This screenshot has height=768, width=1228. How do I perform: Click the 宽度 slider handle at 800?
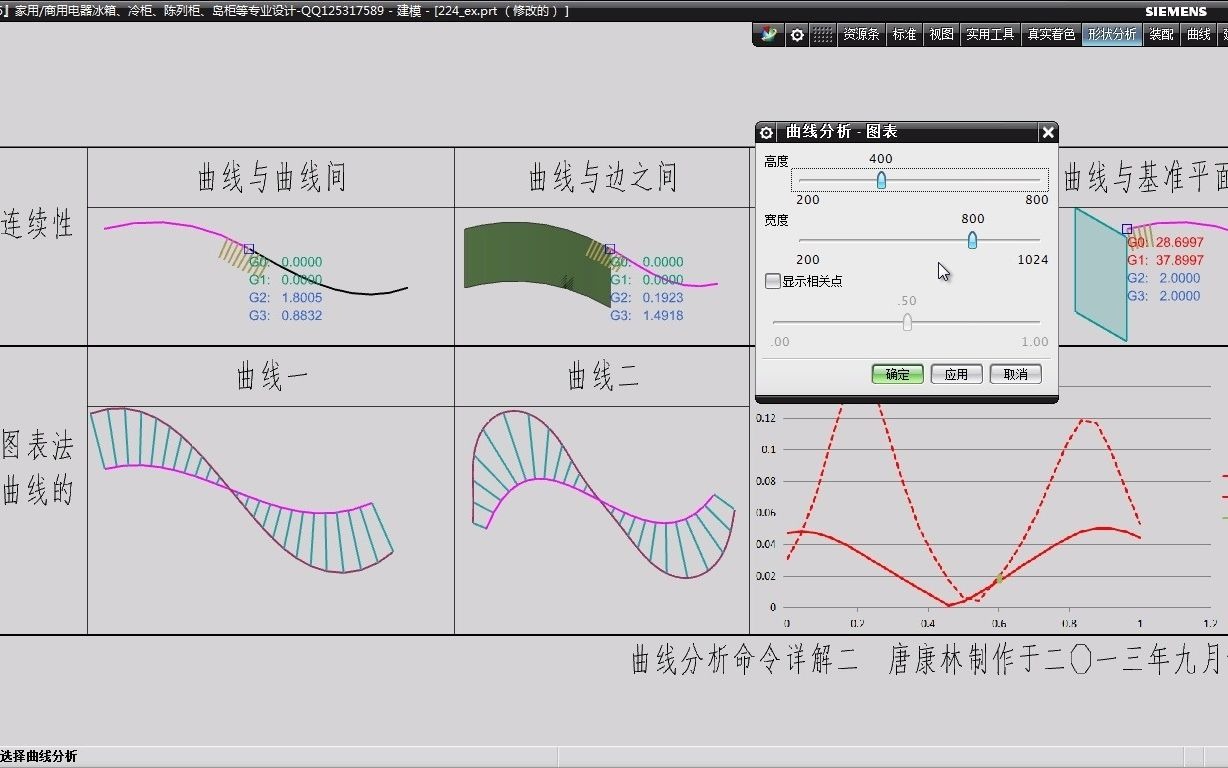pos(971,240)
